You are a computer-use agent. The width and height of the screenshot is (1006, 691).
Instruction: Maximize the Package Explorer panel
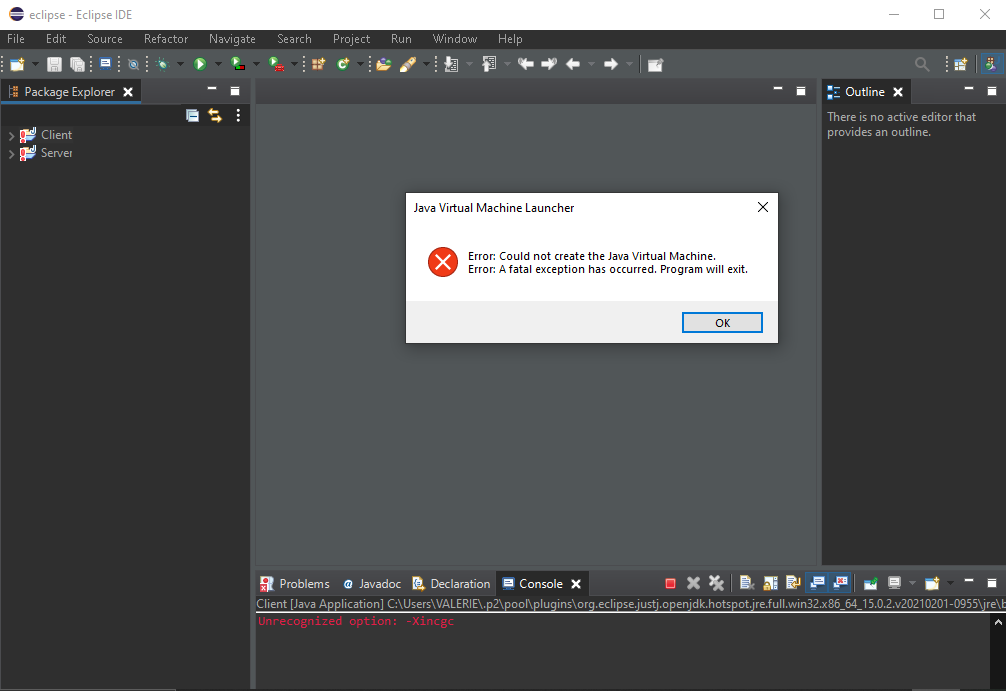coord(235,91)
